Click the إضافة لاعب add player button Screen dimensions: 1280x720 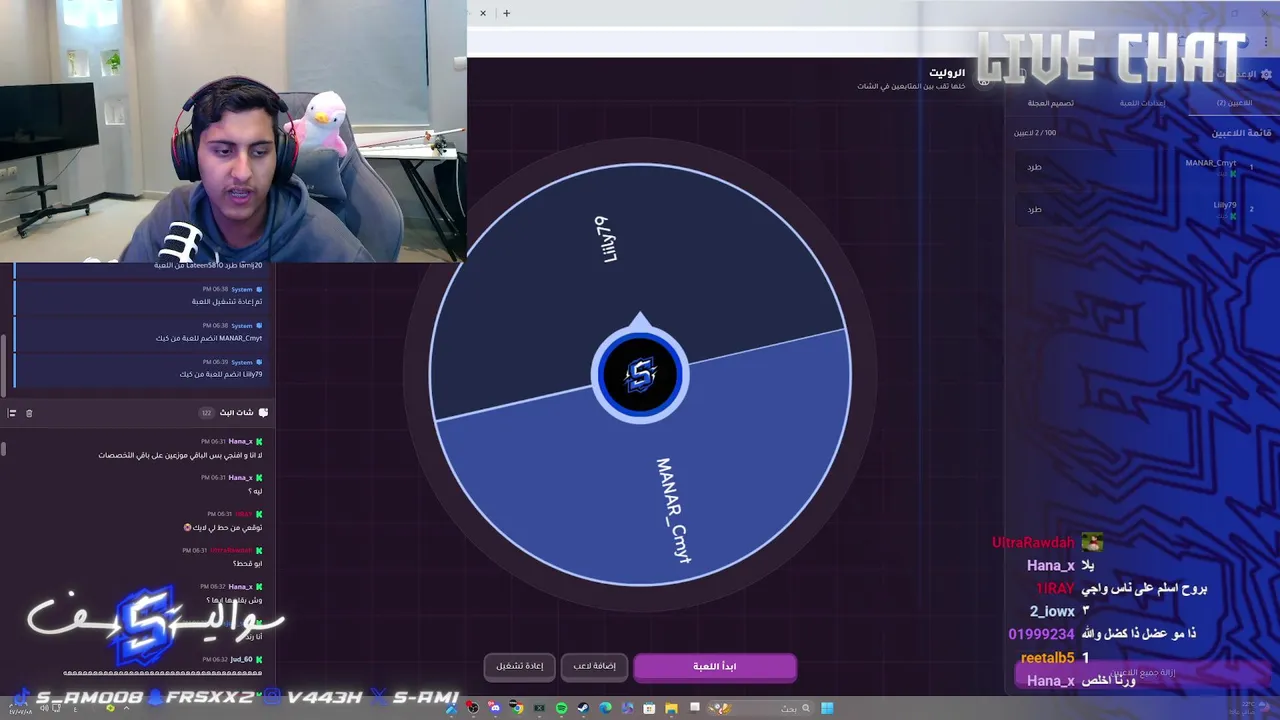click(594, 666)
